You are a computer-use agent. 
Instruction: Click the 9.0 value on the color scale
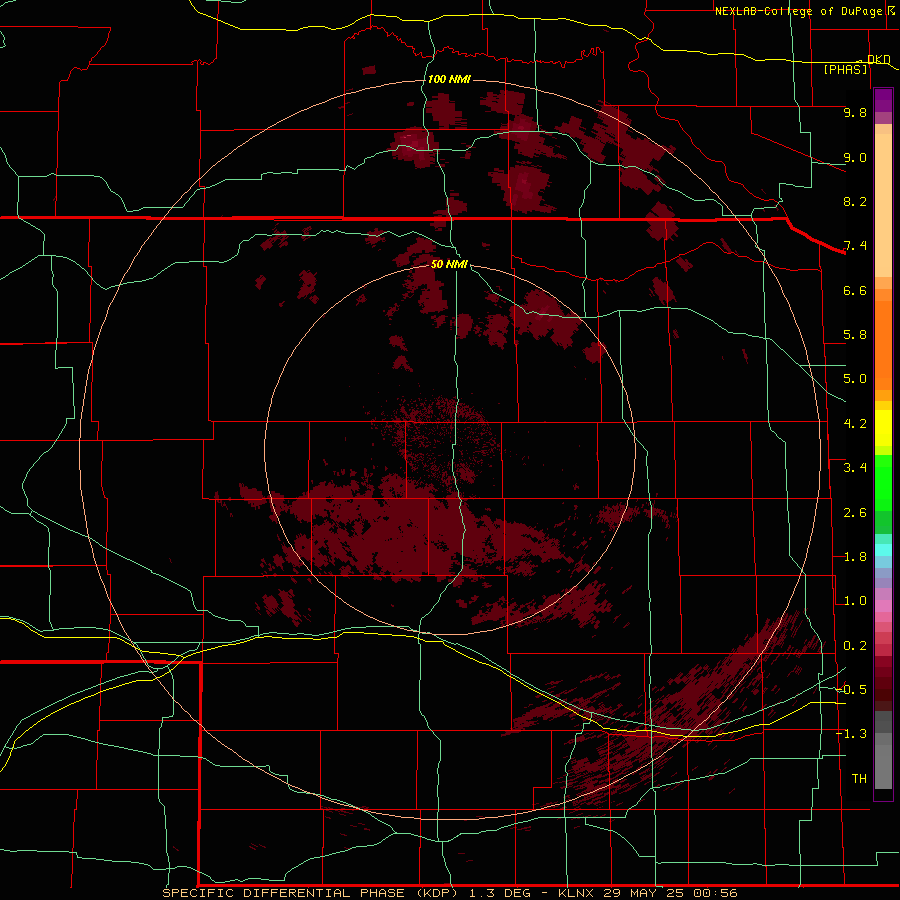pyautogui.click(x=855, y=157)
